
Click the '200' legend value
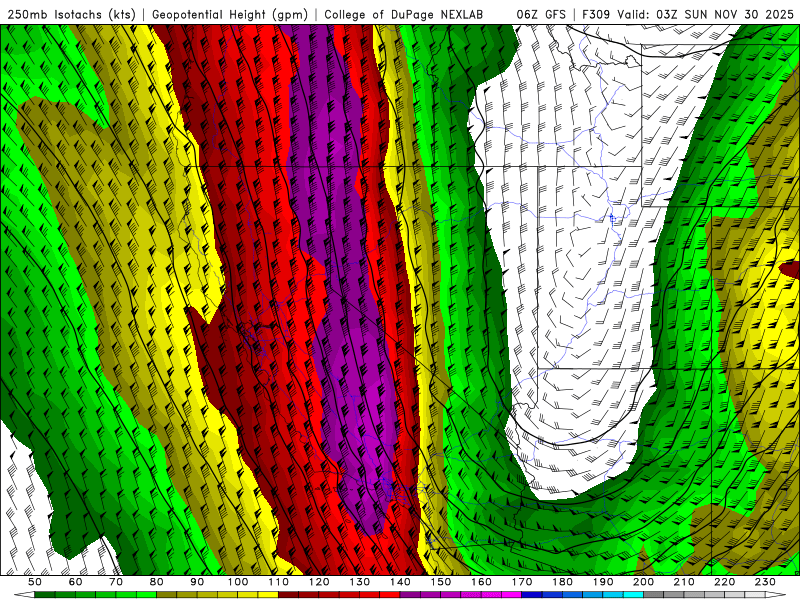coord(643,582)
